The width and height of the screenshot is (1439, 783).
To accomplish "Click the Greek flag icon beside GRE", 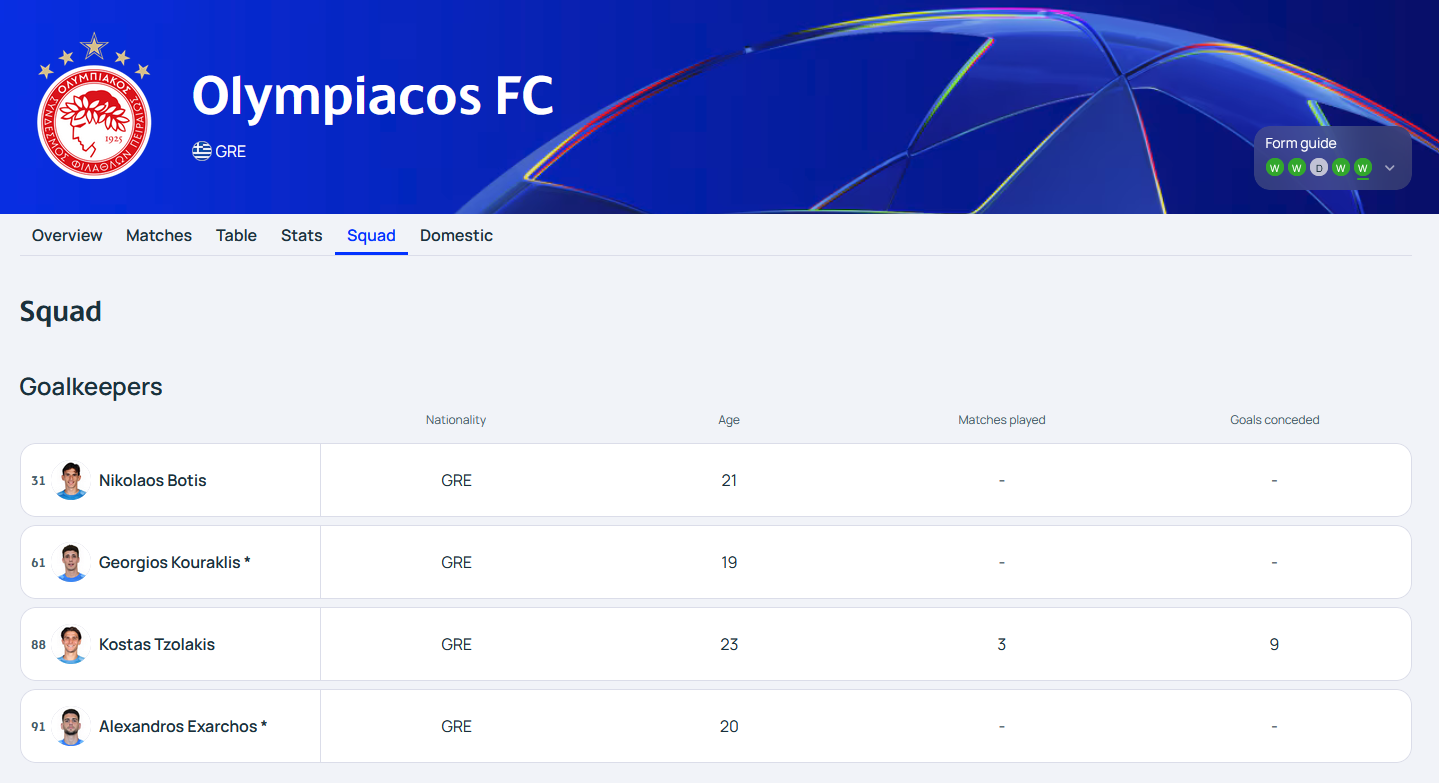I will [x=202, y=151].
